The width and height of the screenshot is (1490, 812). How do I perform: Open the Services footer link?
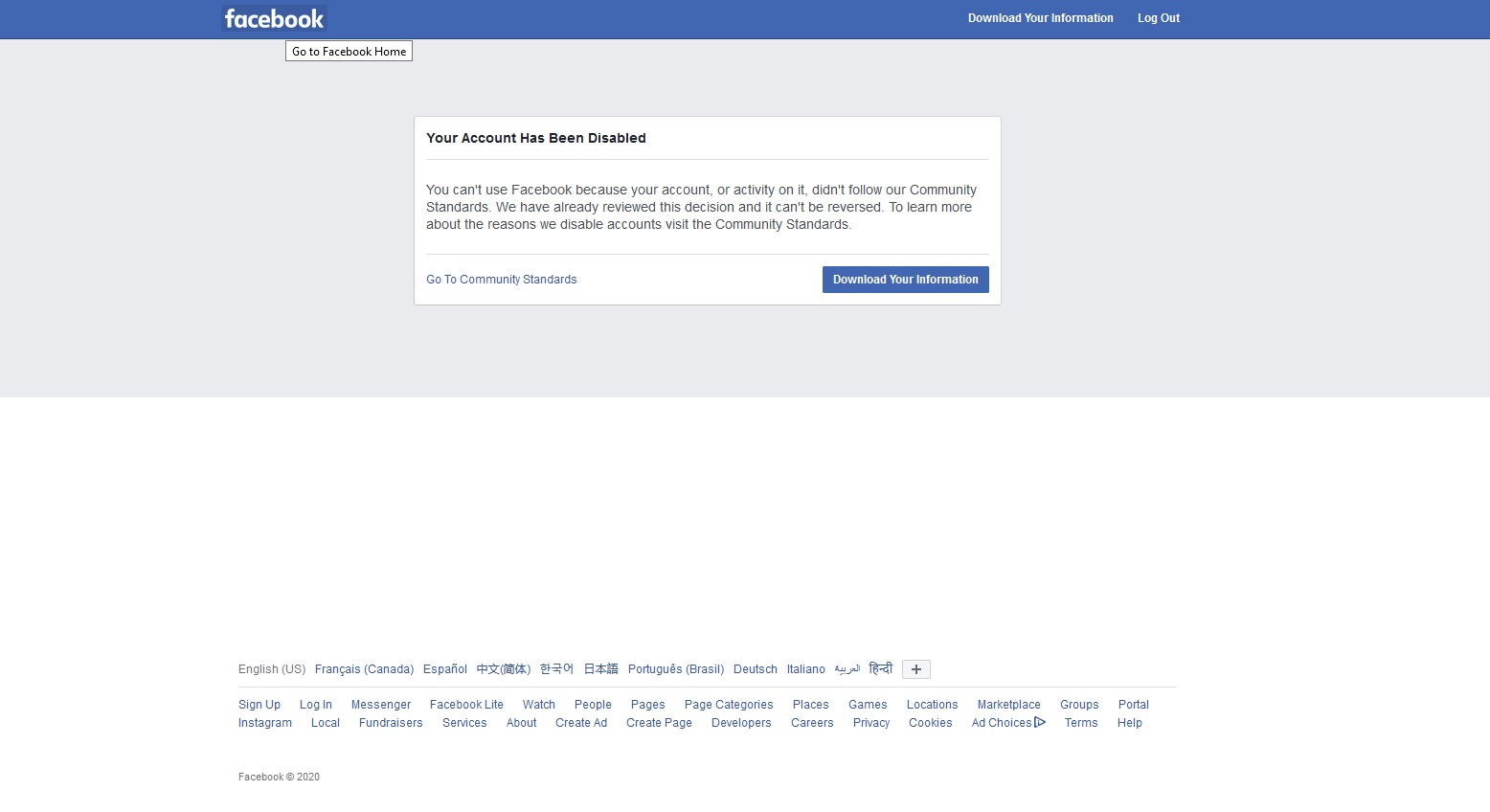464,723
